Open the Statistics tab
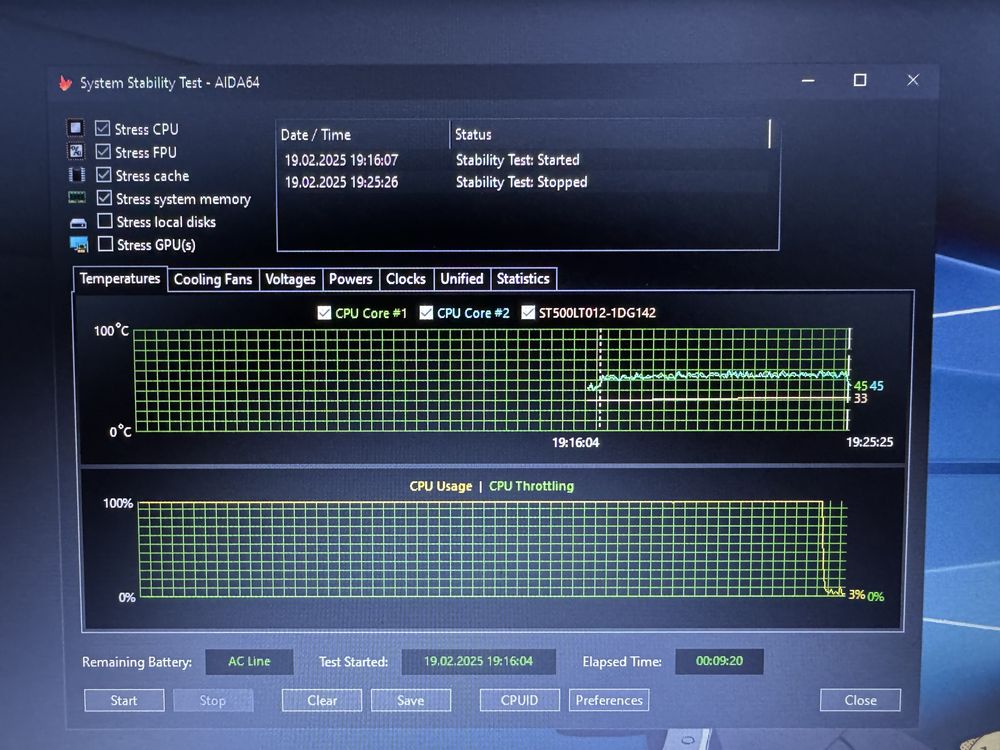This screenshot has height=750, width=1000. click(523, 279)
